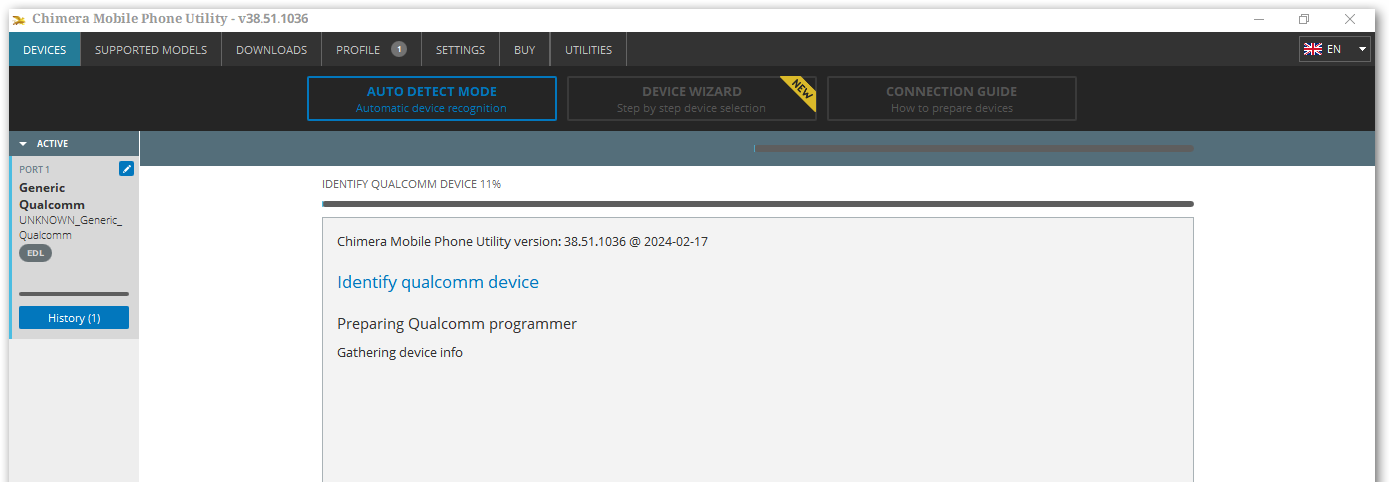
Task: Switch to Supported Models tab
Action: (x=151, y=50)
